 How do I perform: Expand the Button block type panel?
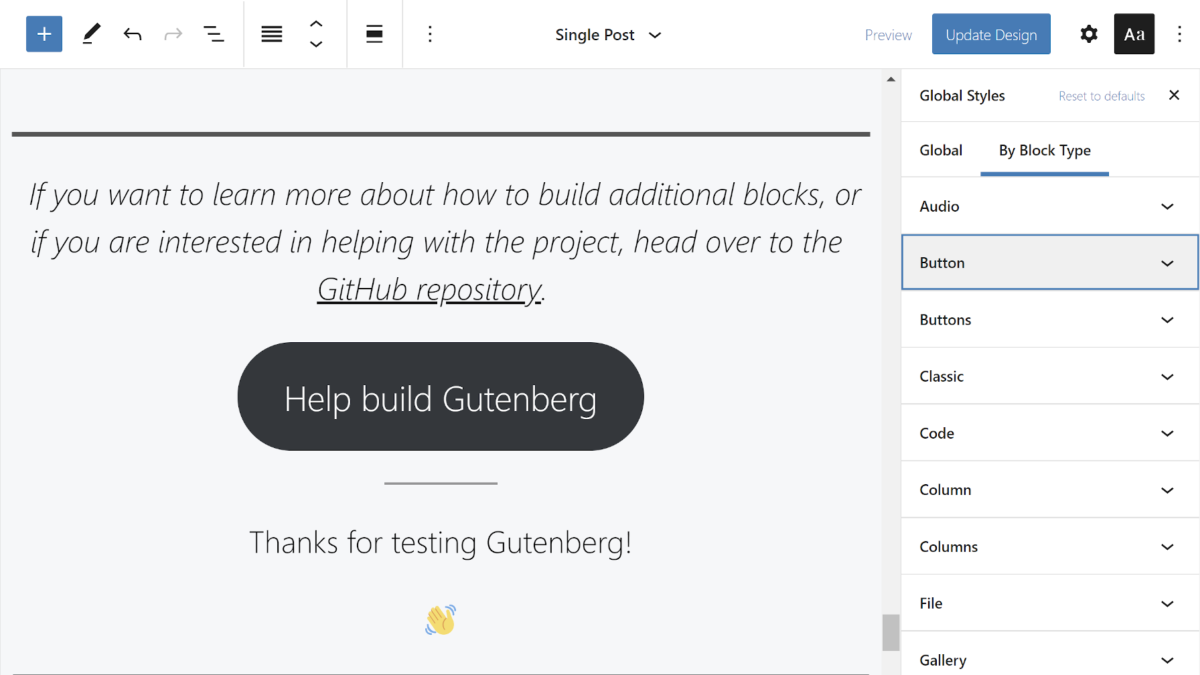[x=1049, y=263]
